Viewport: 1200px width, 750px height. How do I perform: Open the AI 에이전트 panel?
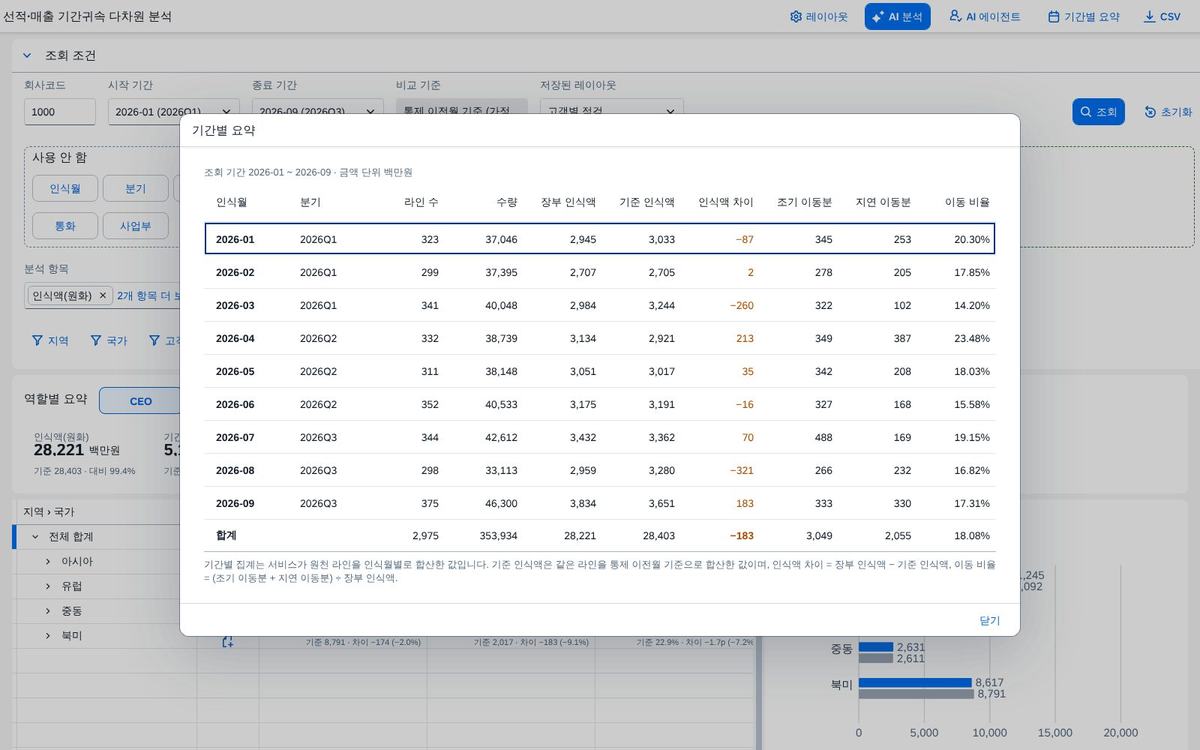985,17
